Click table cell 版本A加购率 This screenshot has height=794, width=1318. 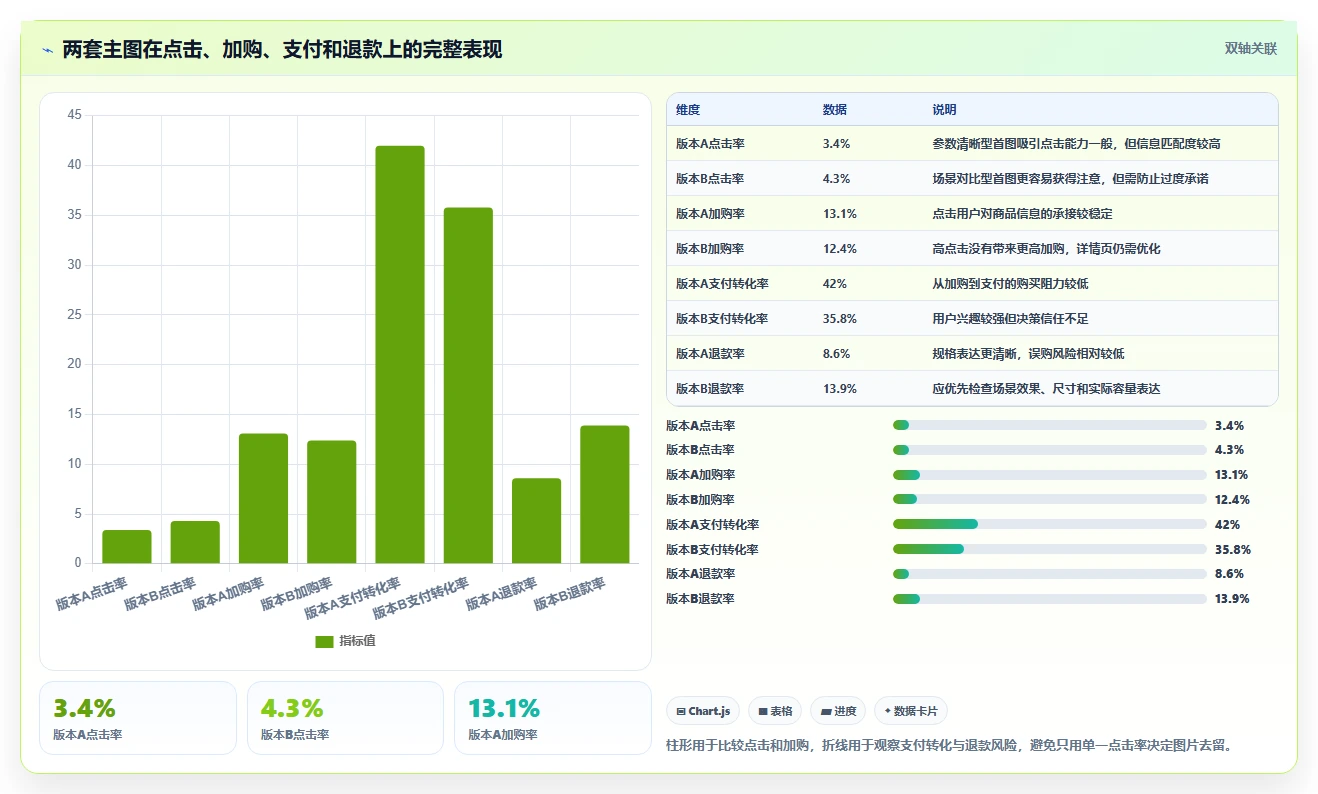[x=710, y=214]
